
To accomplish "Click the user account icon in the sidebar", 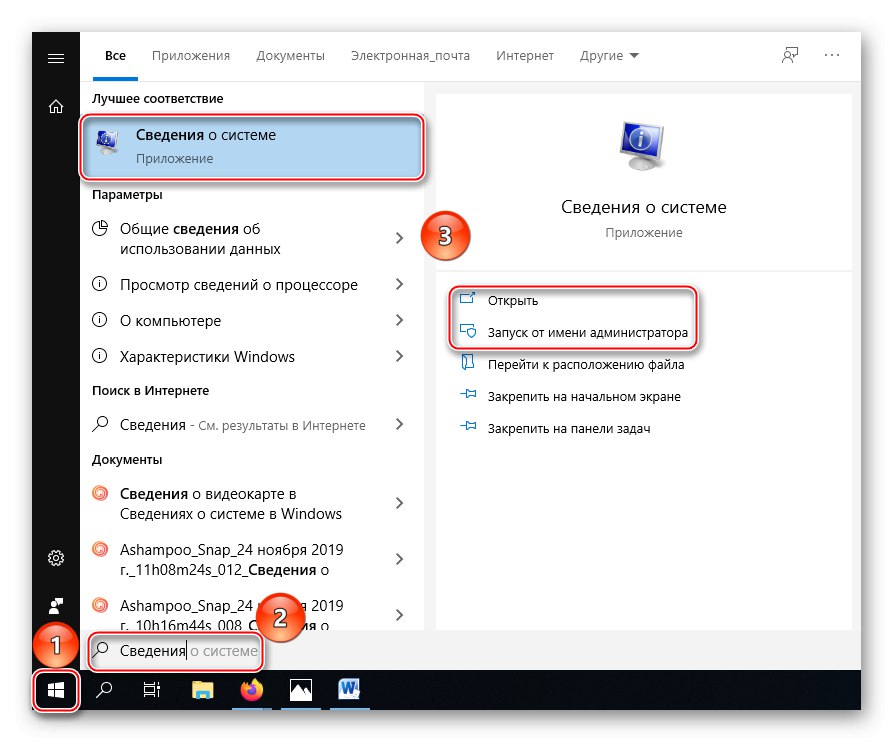I will tap(55, 604).
